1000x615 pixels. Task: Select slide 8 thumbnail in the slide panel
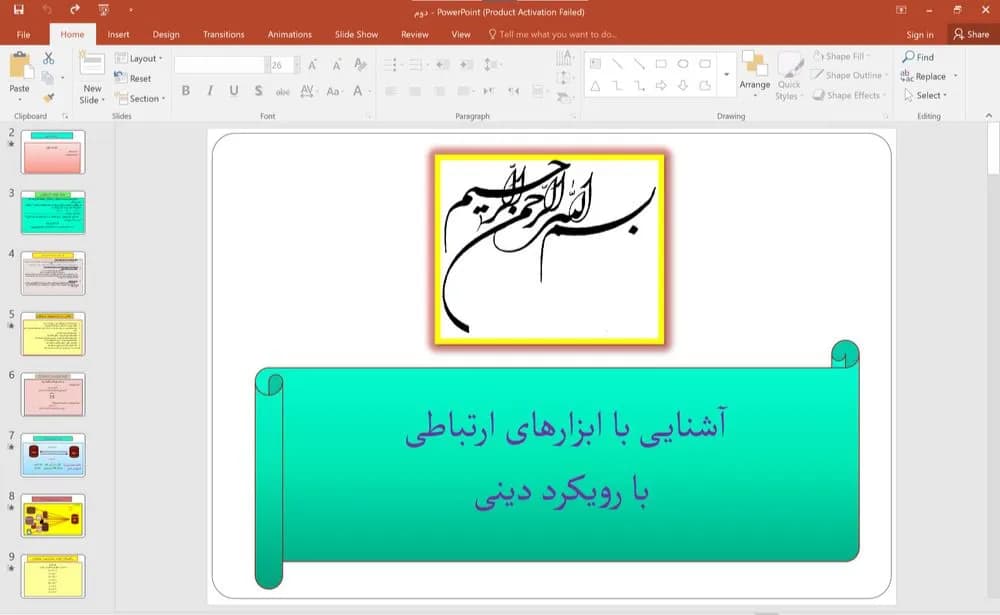(53, 515)
